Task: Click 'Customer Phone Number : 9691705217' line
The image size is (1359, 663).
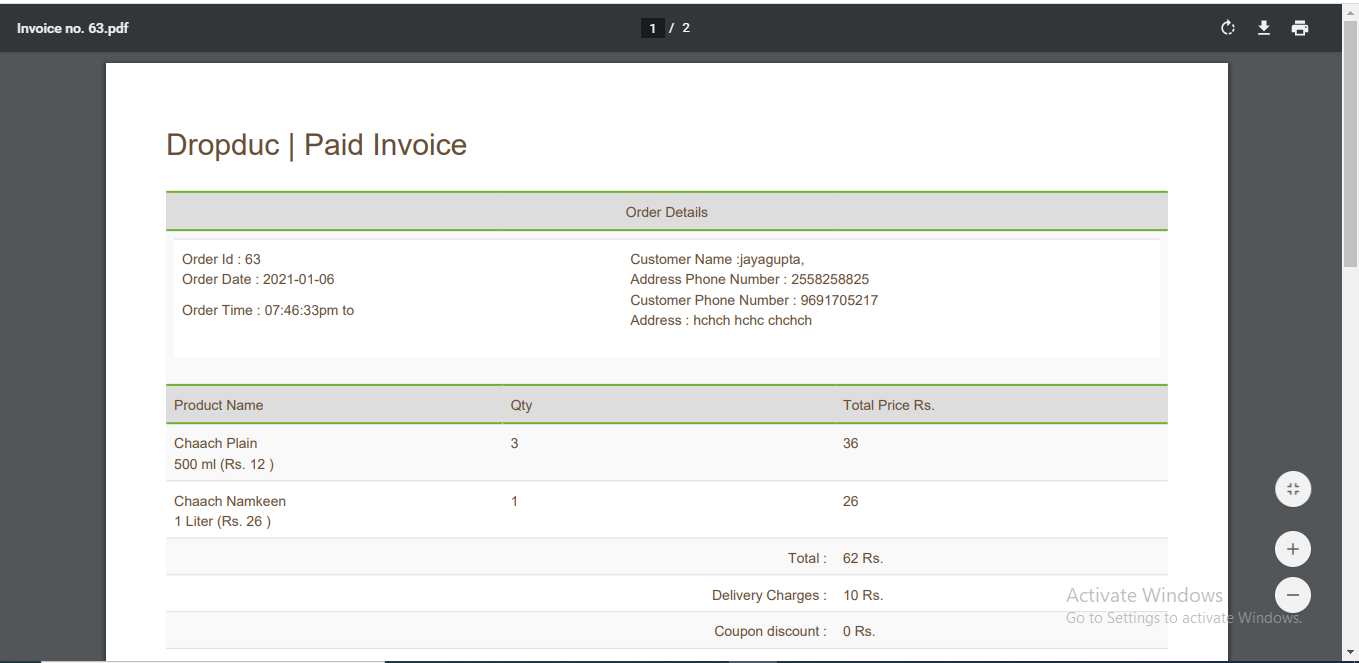Action: tap(754, 300)
